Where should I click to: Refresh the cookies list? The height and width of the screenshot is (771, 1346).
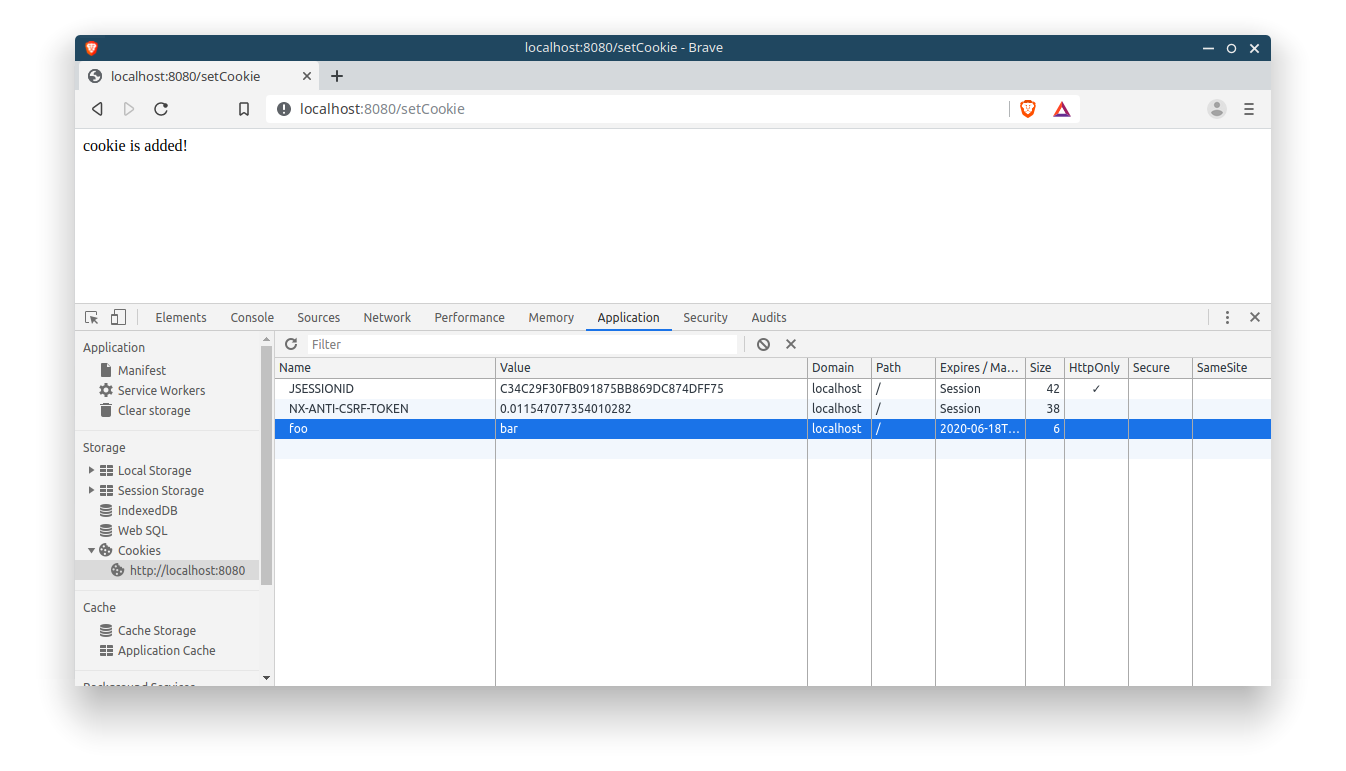[x=291, y=344]
